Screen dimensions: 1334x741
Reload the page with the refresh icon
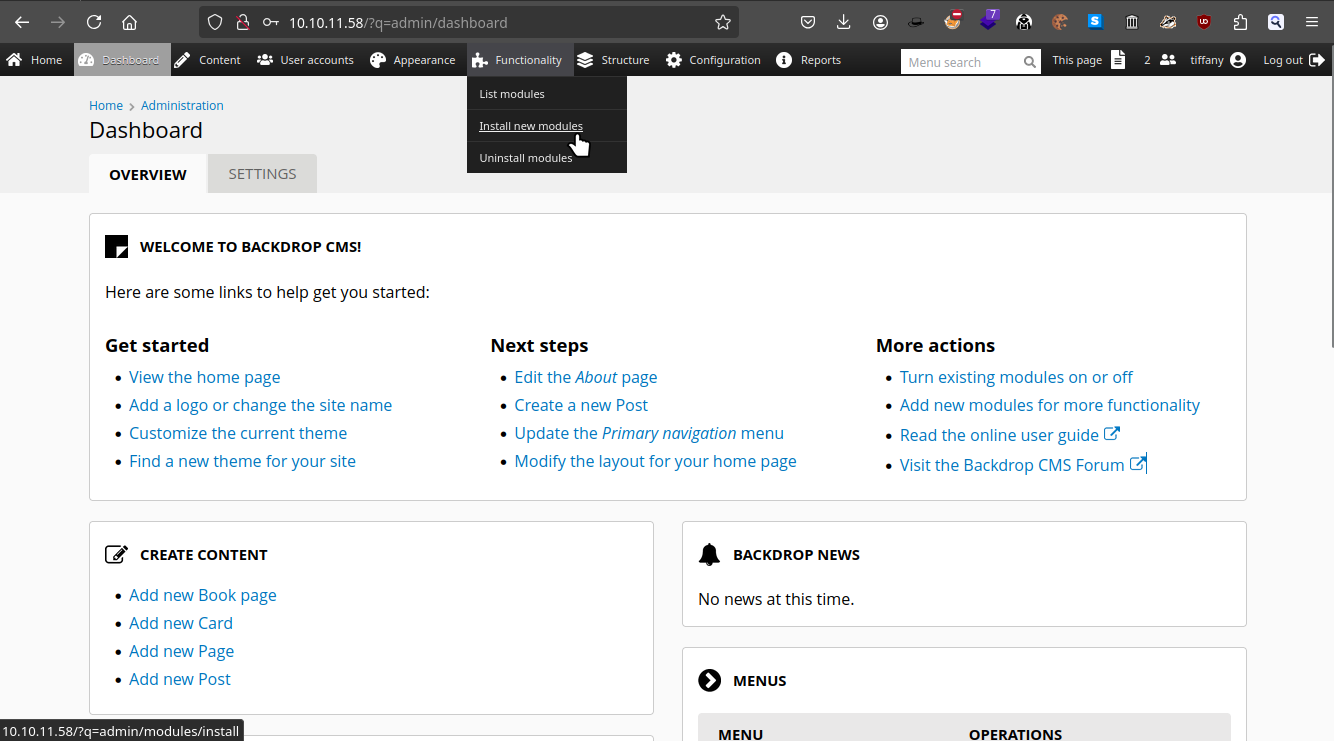[94, 22]
